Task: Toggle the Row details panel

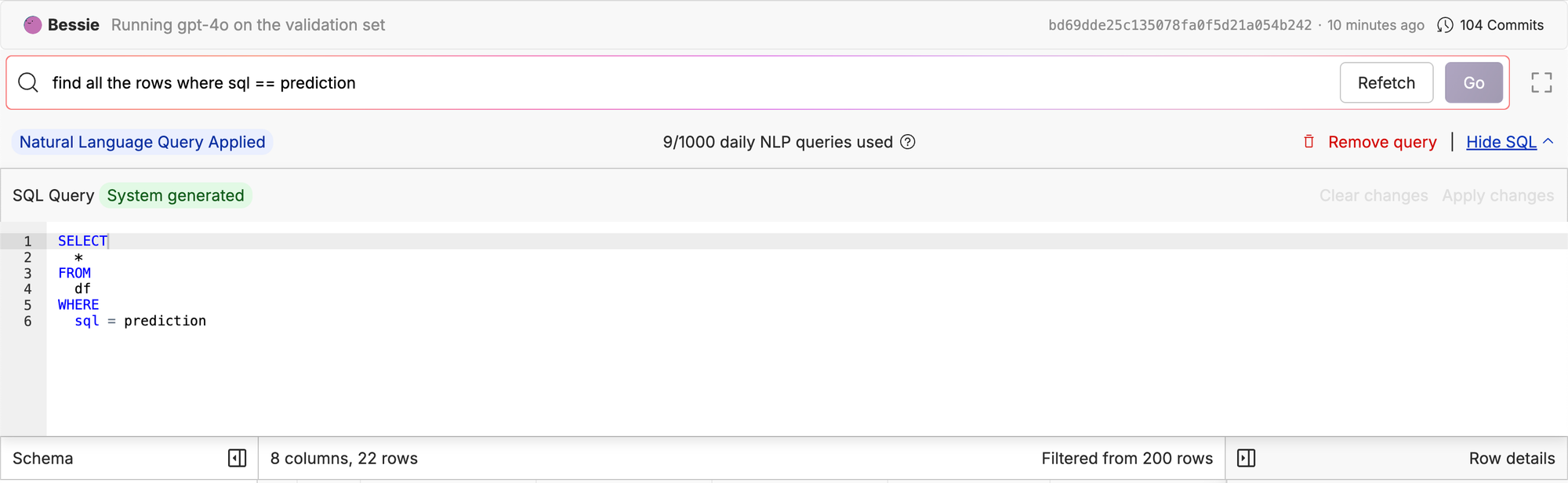Action: pos(1247,458)
